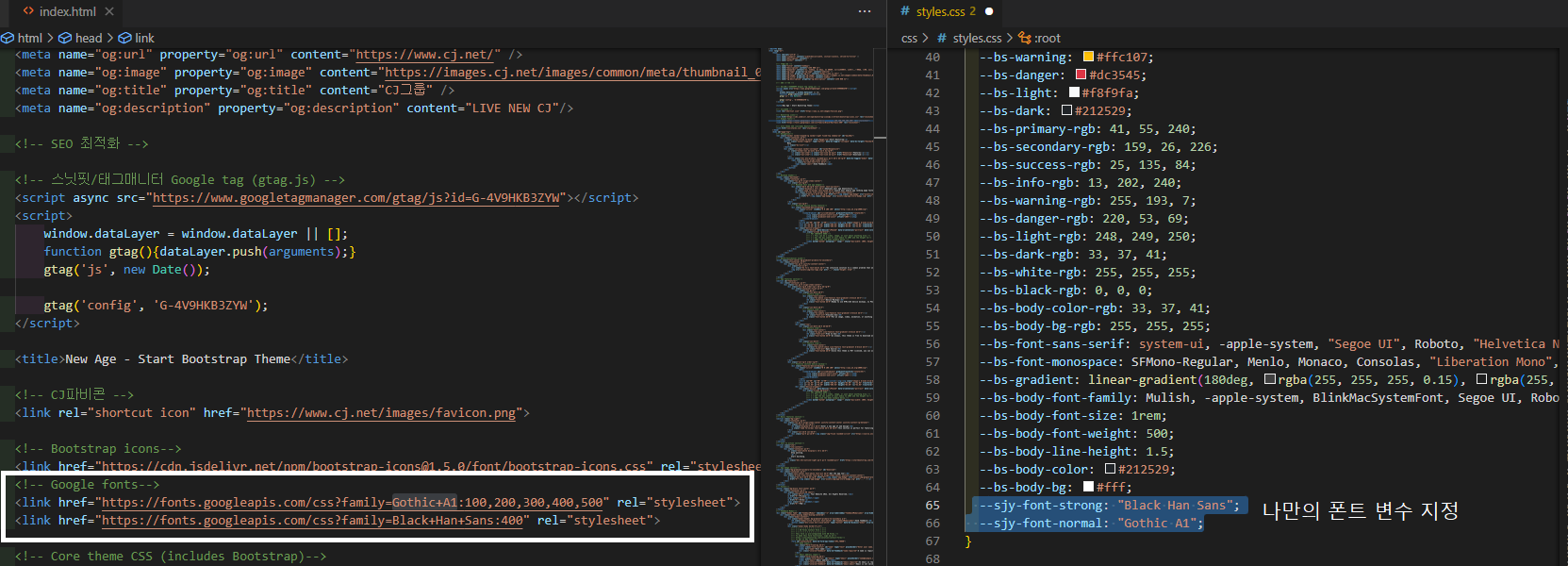Click the :root symbol icon in the breadcrumb
The image size is (1568, 566).
coord(1025,38)
